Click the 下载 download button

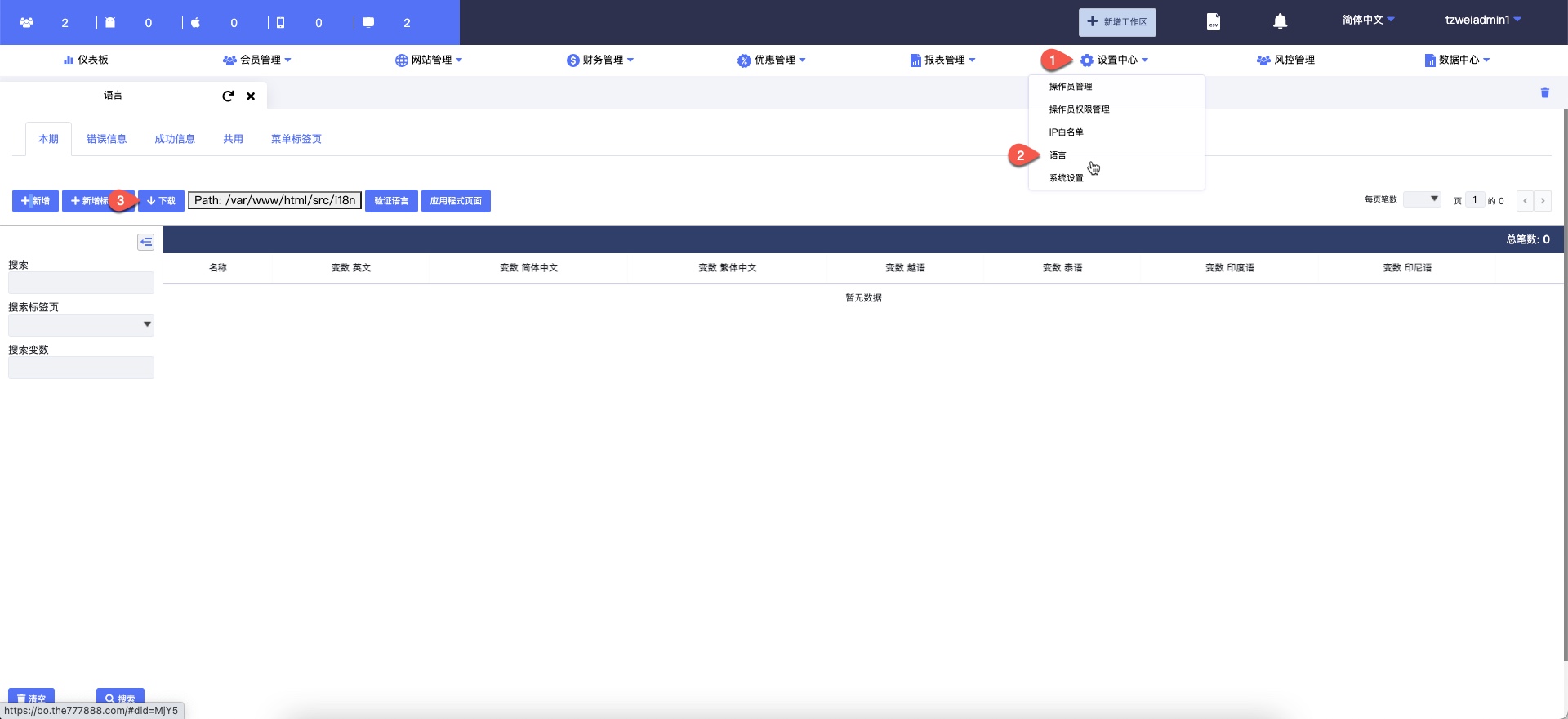pos(162,201)
